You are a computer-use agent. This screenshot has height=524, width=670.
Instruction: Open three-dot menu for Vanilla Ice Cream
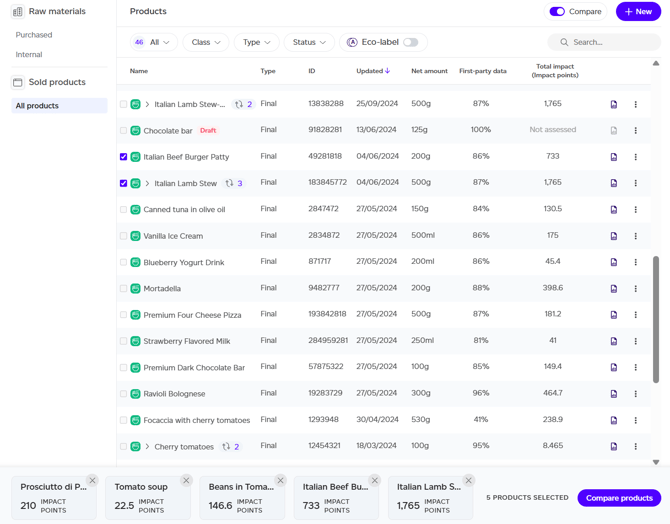click(x=635, y=237)
